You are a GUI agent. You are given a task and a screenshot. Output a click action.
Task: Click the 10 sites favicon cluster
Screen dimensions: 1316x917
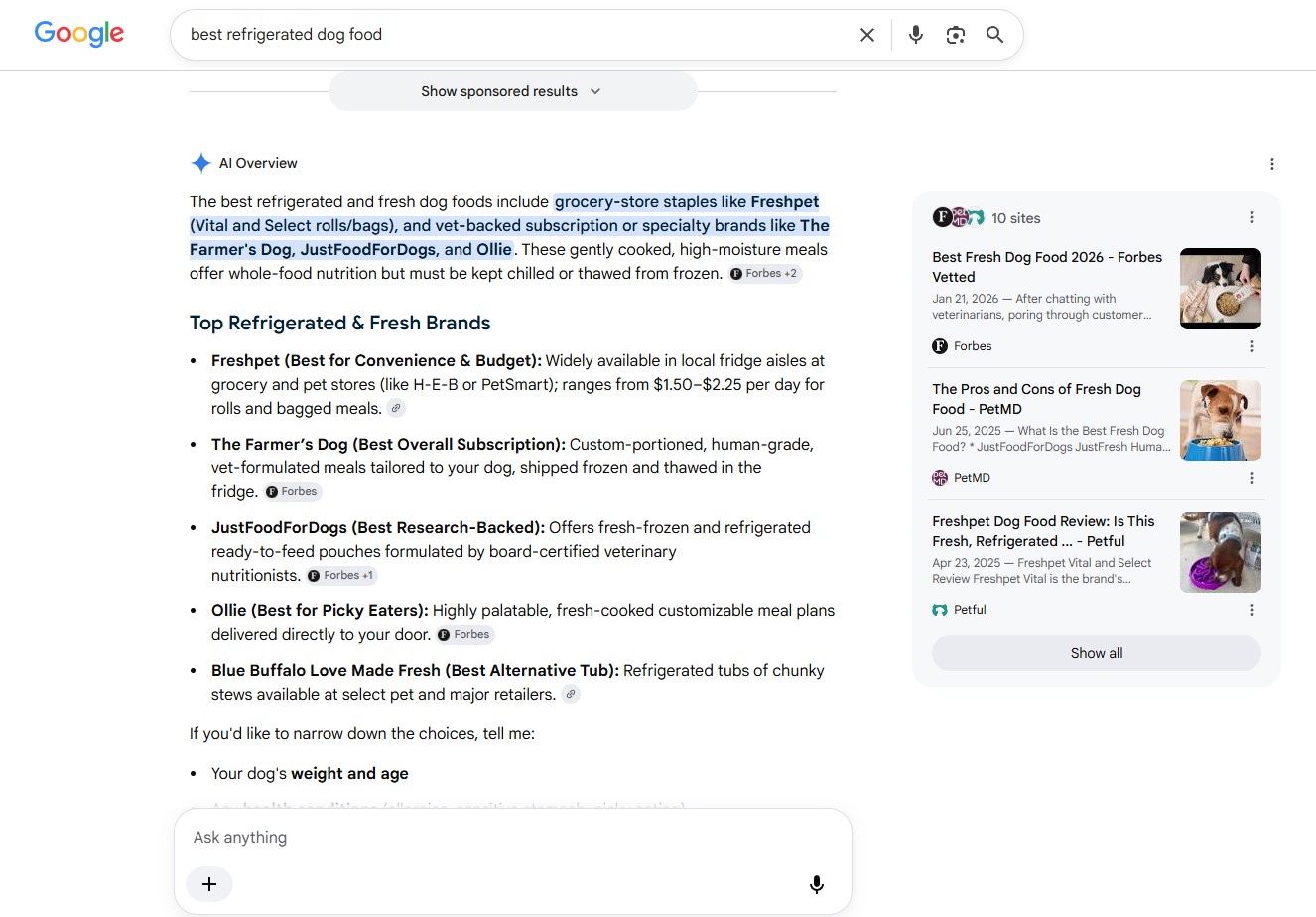point(958,218)
